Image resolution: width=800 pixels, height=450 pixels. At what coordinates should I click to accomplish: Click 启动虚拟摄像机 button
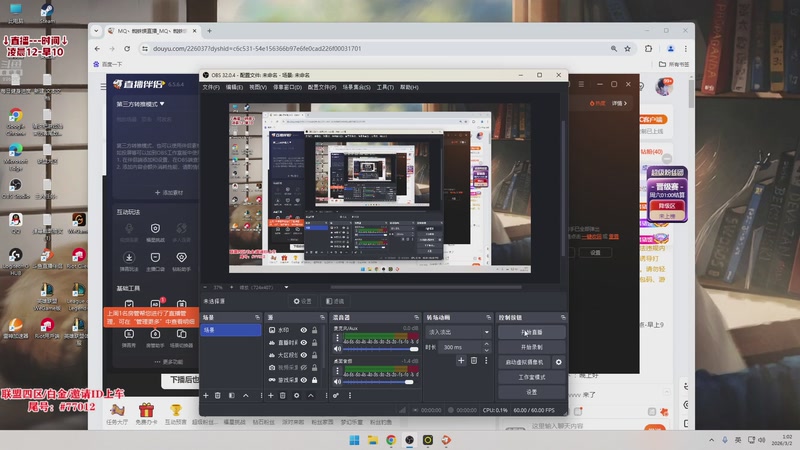pyautogui.click(x=524, y=362)
